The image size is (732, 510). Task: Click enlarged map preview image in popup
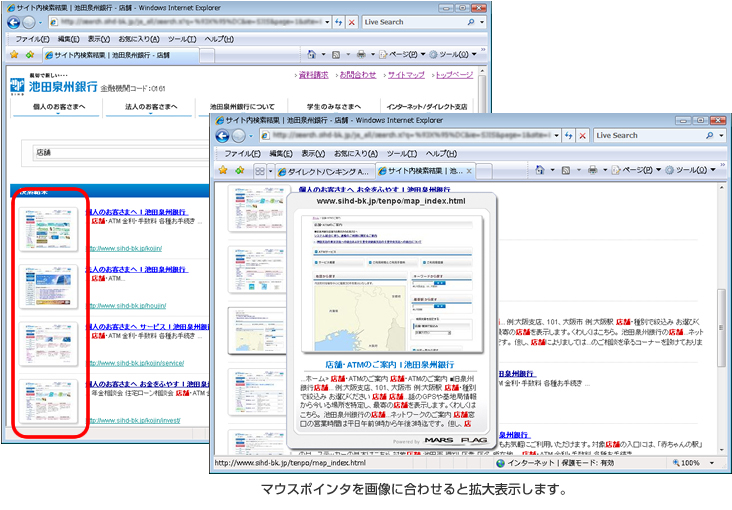click(x=392, y=283)
